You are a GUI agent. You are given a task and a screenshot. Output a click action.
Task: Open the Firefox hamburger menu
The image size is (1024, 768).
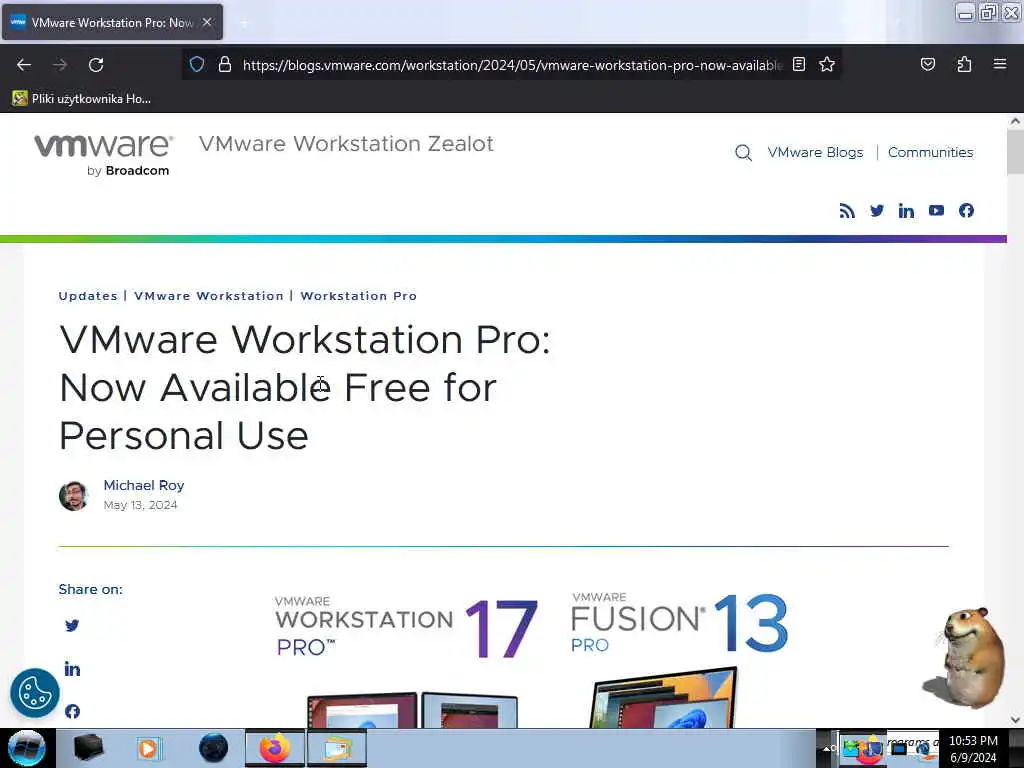click(x=1000, y=64)
